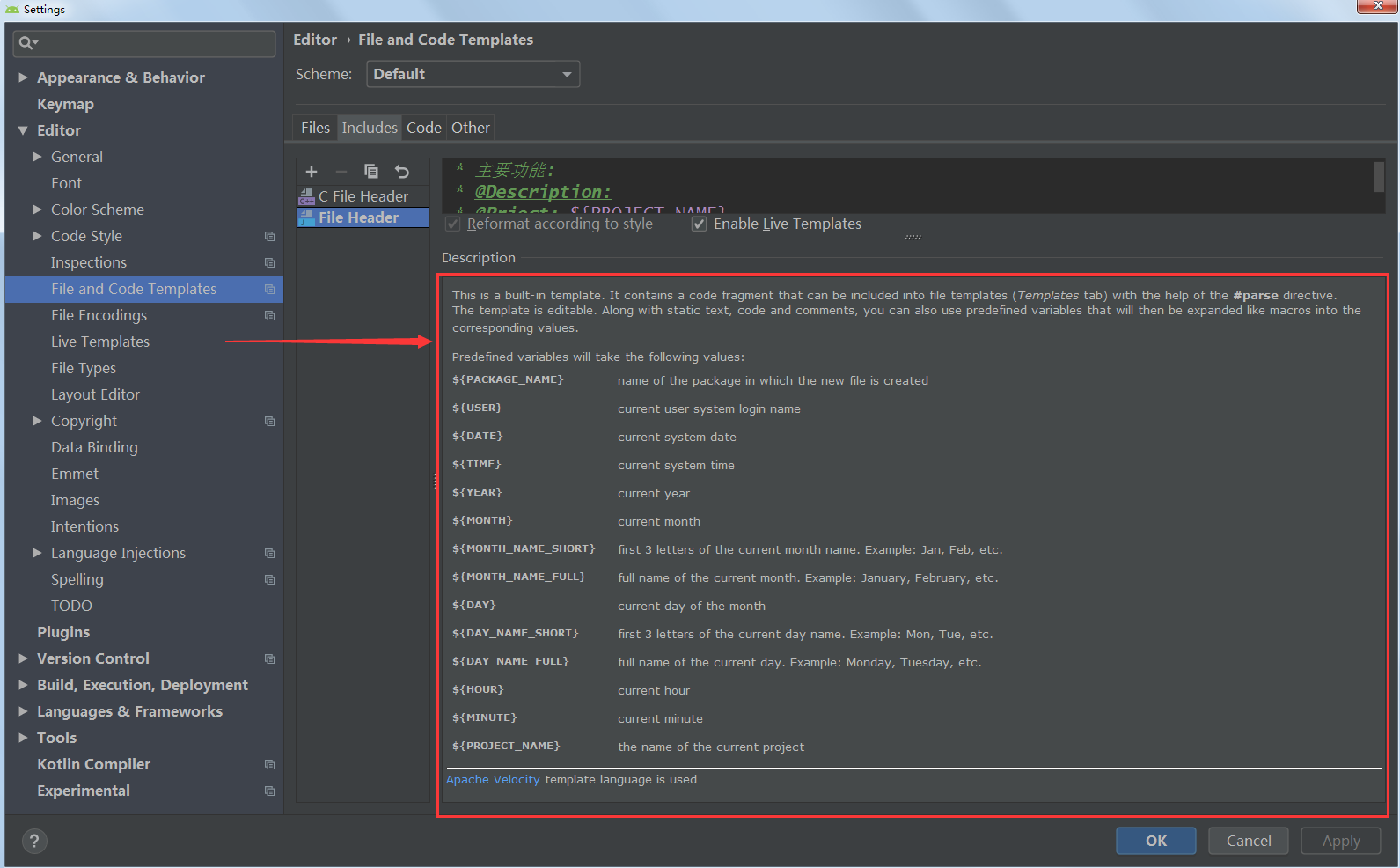Open the Plugins settings page
The height and width of the screenshot is (868, 1400).
63,632
